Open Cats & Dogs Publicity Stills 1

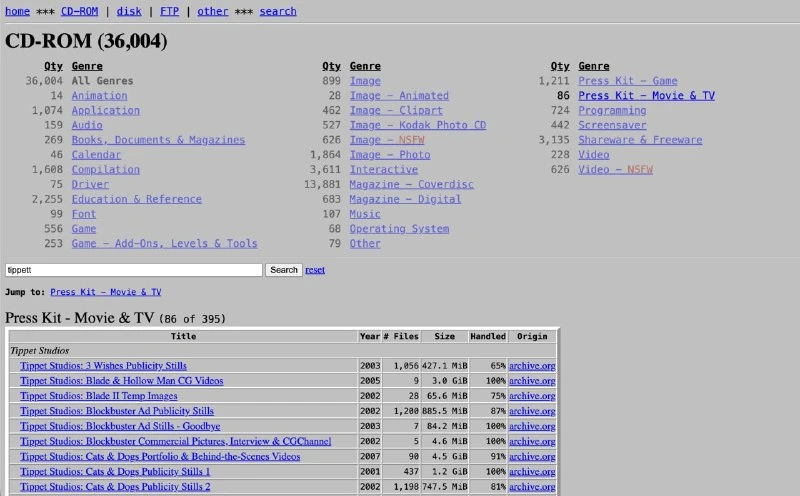115,472
